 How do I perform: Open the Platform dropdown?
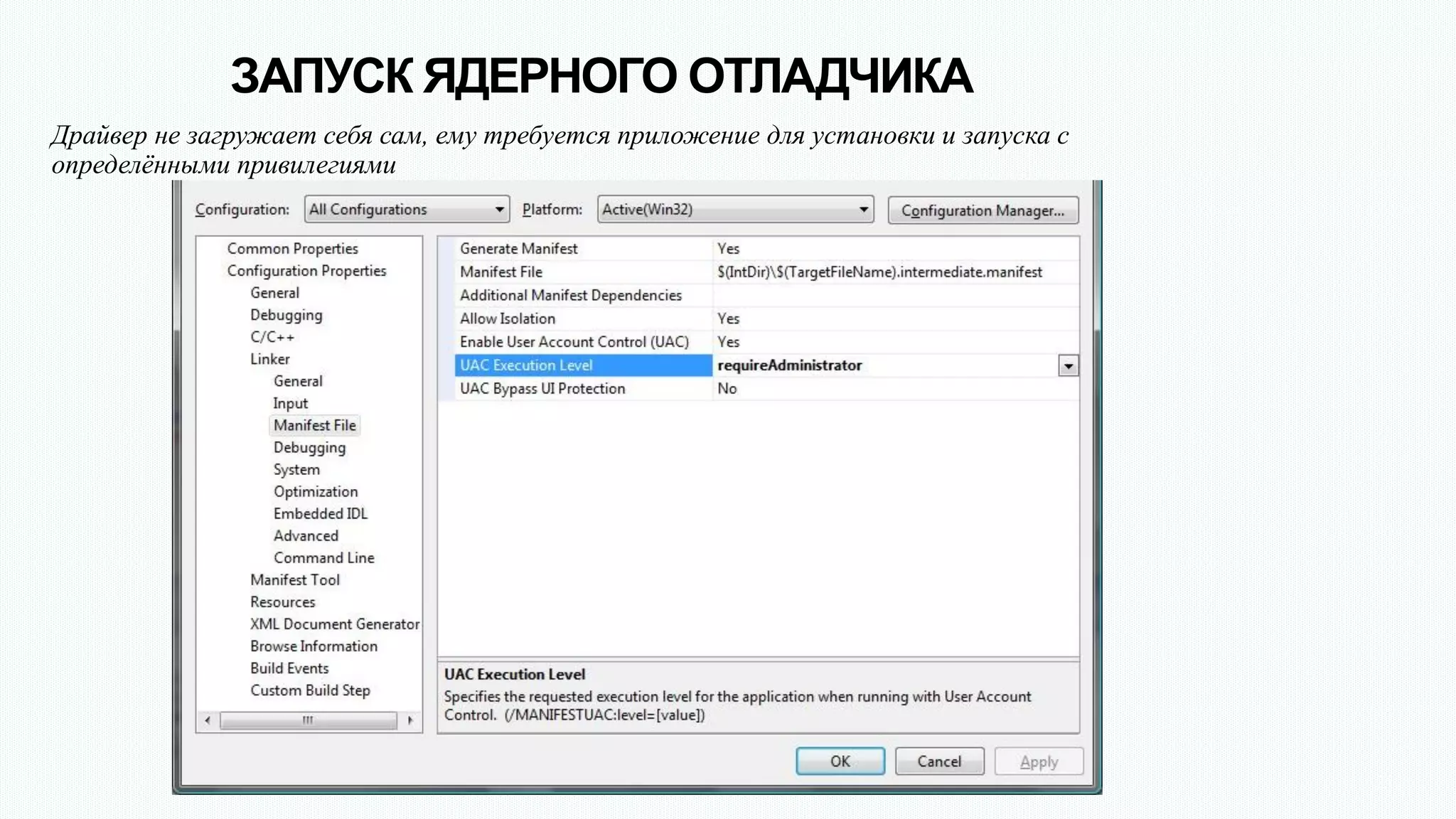(735, 210)
